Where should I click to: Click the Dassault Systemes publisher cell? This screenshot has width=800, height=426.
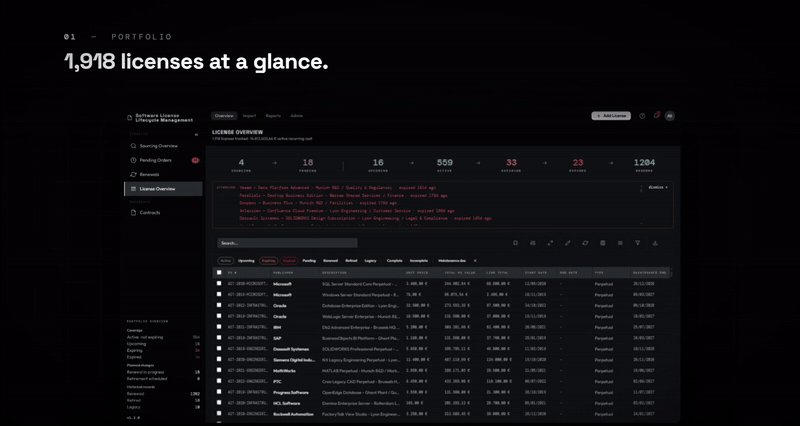[291, 349]
